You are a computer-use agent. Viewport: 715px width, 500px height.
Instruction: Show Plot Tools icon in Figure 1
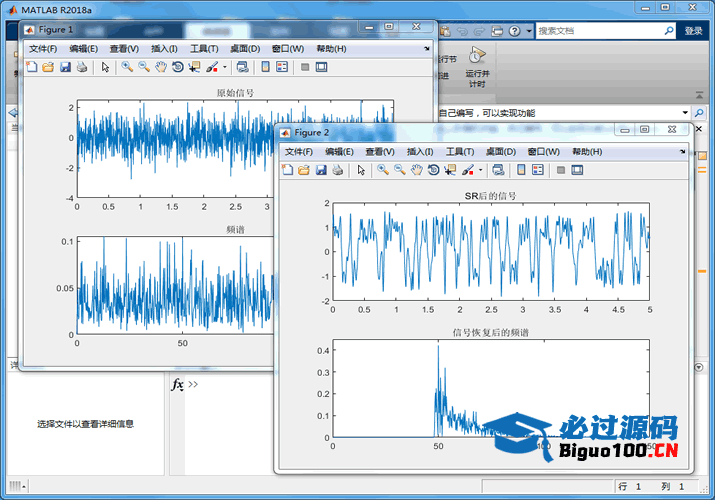click(x=321, y=67)
